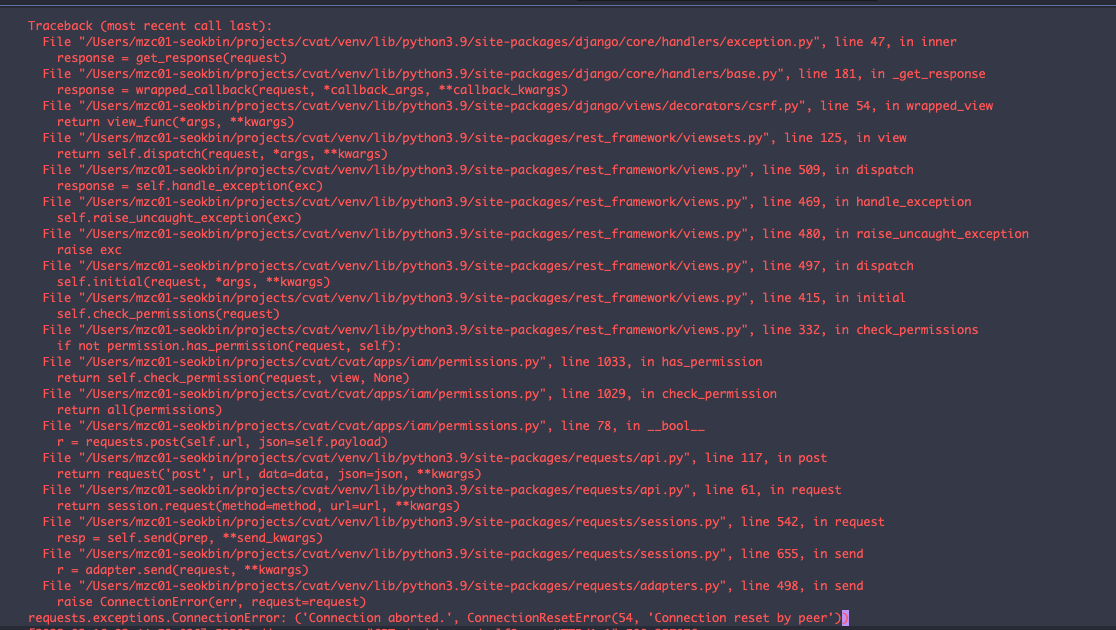This screenshot has height=630, width=1116.
Task: Click 'if not permission.has_permission' line
Action: (x=229, y=346)
